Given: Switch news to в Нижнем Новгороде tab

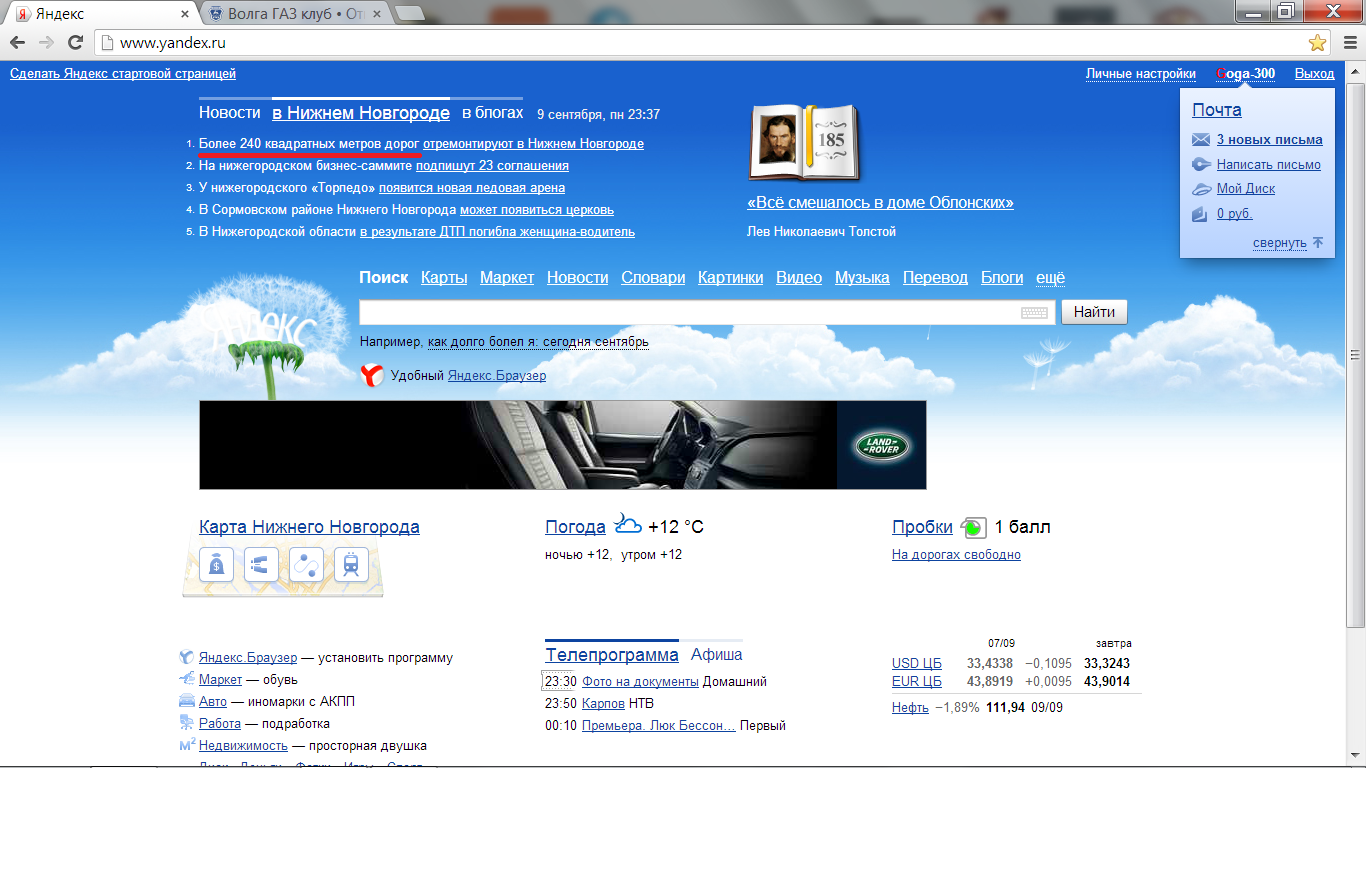Looking at the screenshot, I should [x=361, y=113].
